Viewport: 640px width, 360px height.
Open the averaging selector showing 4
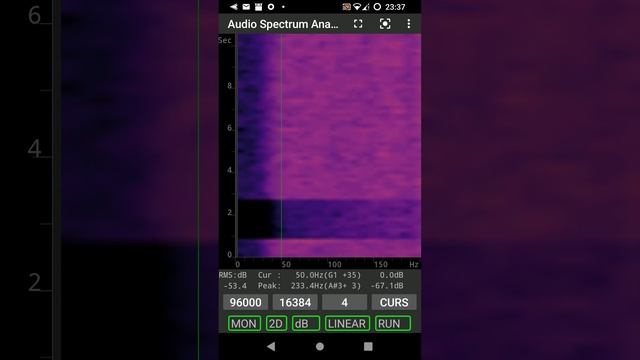(344, 302)
